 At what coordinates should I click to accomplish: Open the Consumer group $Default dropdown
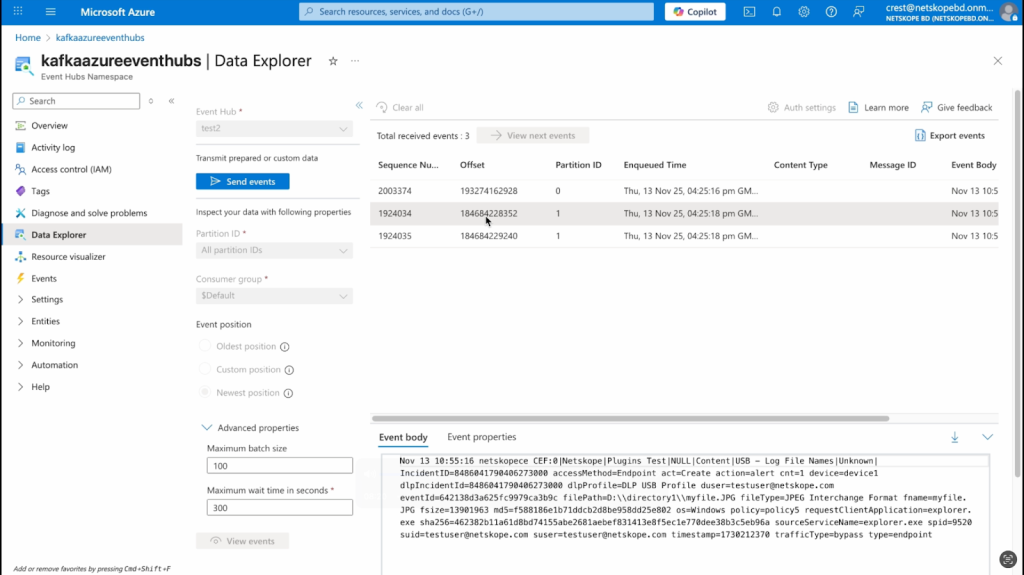pyautogui.click(x=274, y=296)
